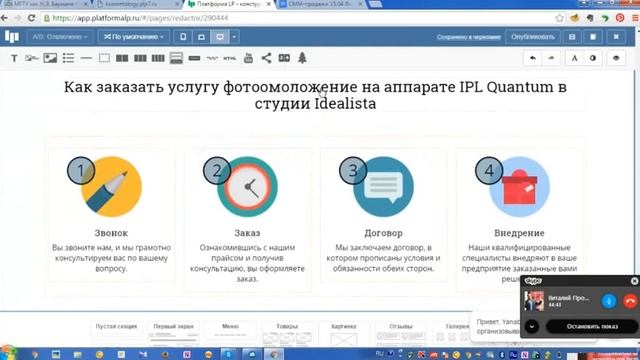Image resolution: width=640 pixels, height=360 pixels.
Task: Insert an HTML code block
Action: point(230,58)
